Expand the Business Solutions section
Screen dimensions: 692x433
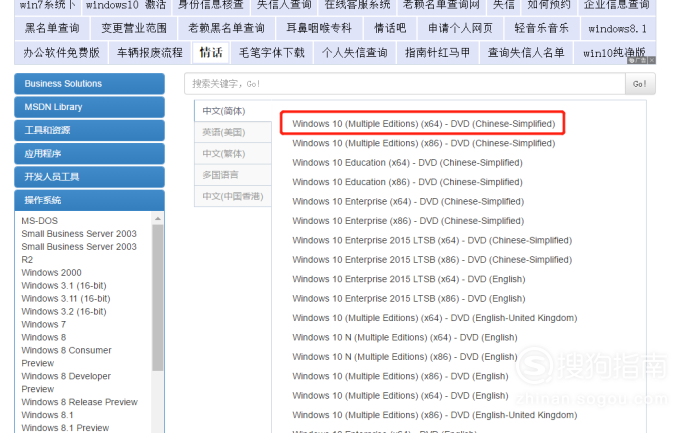click(90, 83)
